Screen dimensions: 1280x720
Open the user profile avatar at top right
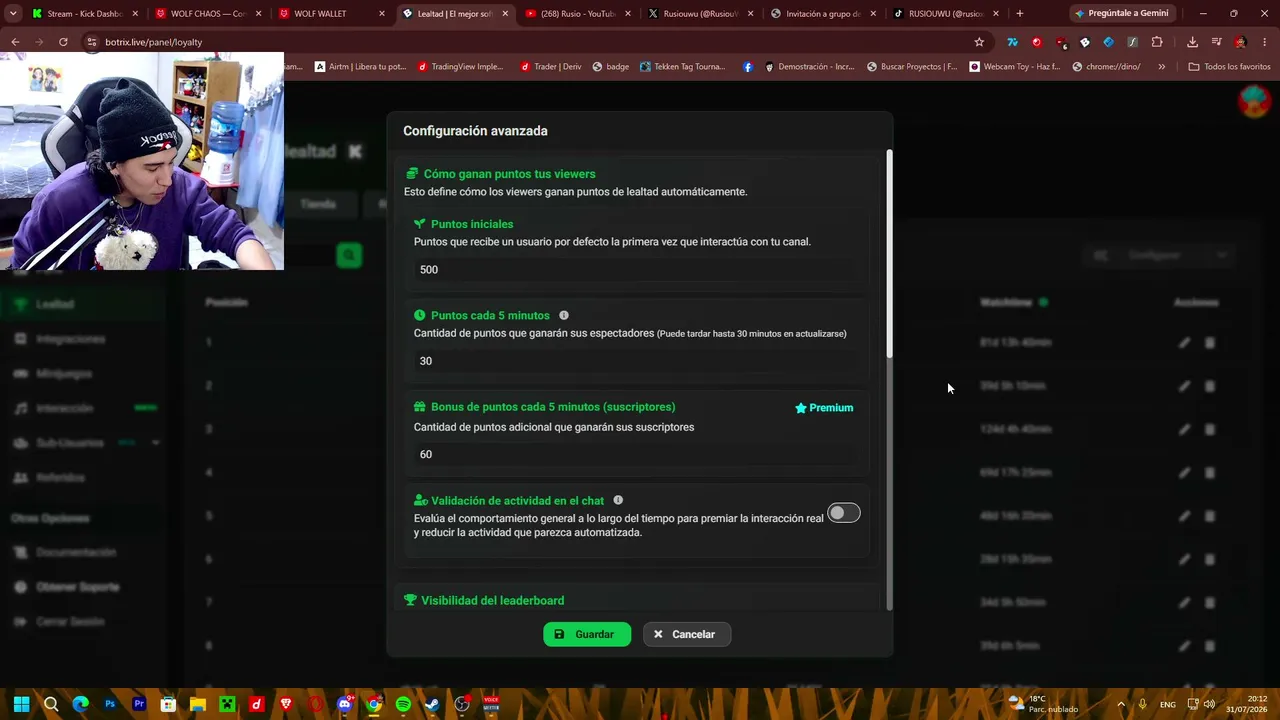click(x=1254, y=101)
